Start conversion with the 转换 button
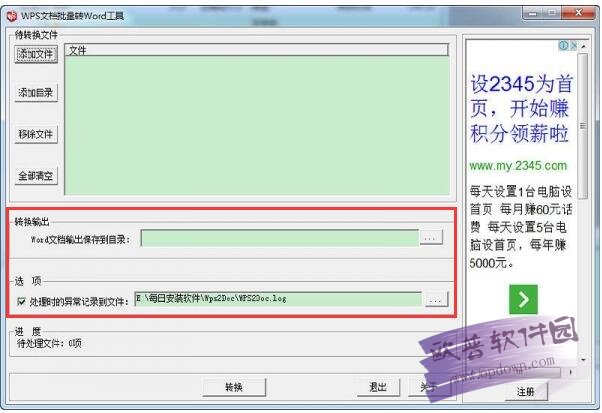The width and height of the screenshot is (602, 413). 234,387
